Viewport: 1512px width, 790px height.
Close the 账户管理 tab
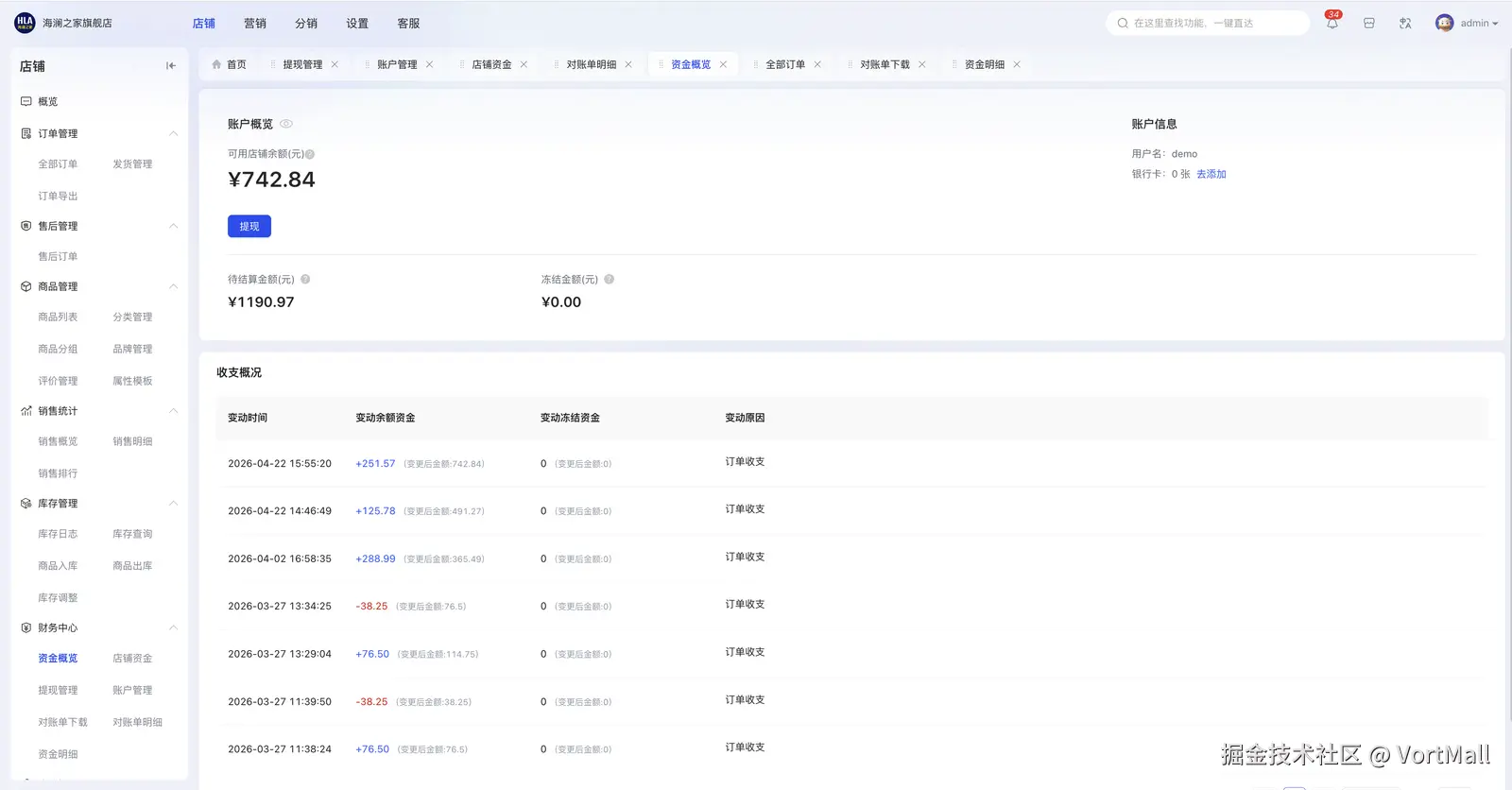429,64
